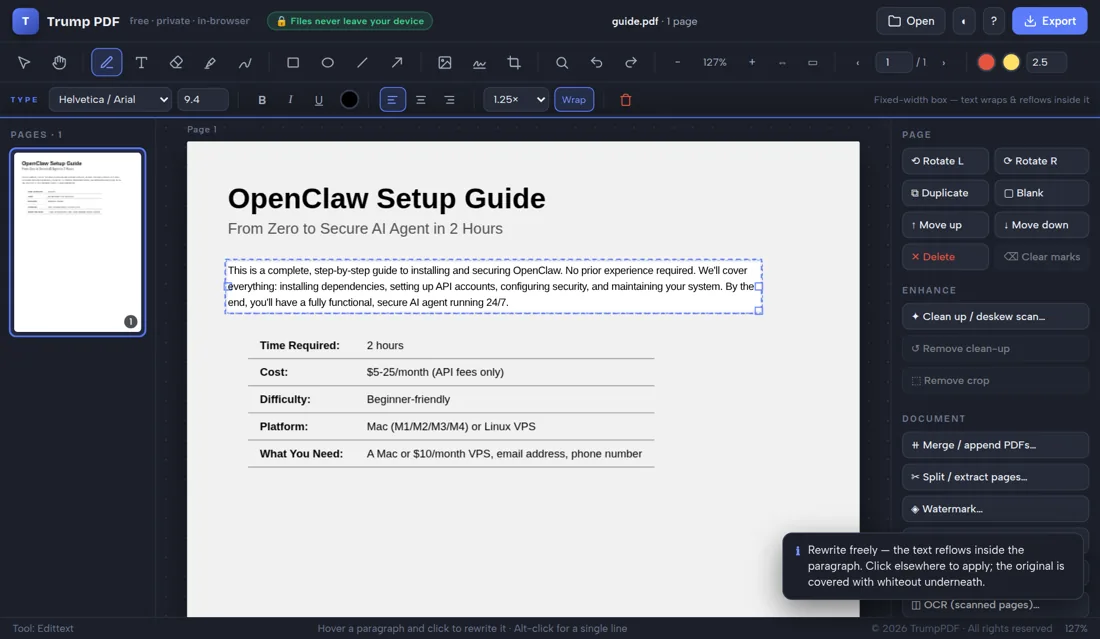
Task: Select the arrow shape tool
Action: click(397, 62)
